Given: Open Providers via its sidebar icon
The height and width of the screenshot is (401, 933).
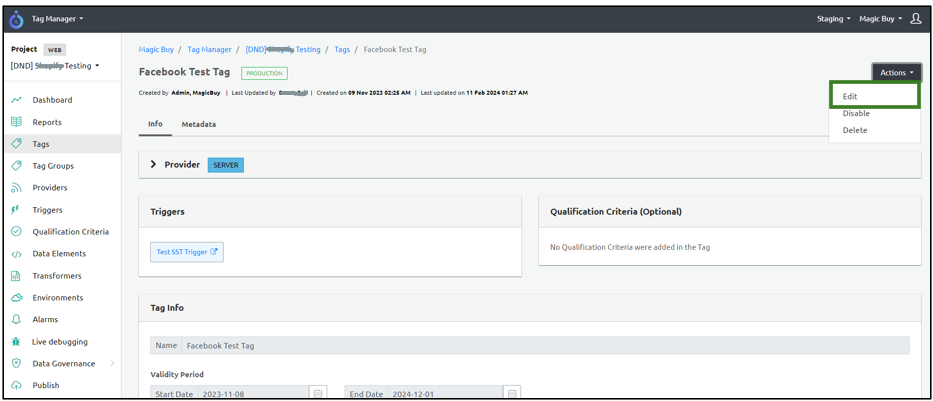Looking at the screenshot, I should (16, 188).
